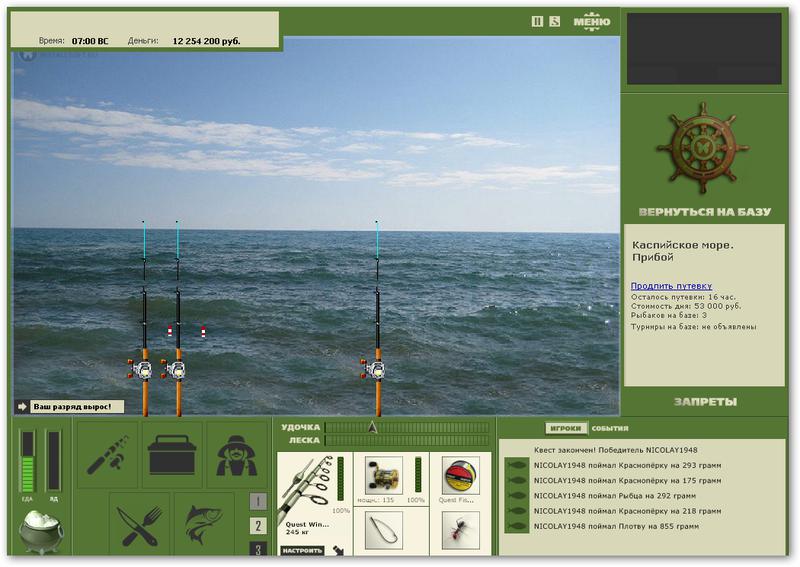Click the reel on the second rod
Viewport: 800px width, 567px height.
point(174,369)
